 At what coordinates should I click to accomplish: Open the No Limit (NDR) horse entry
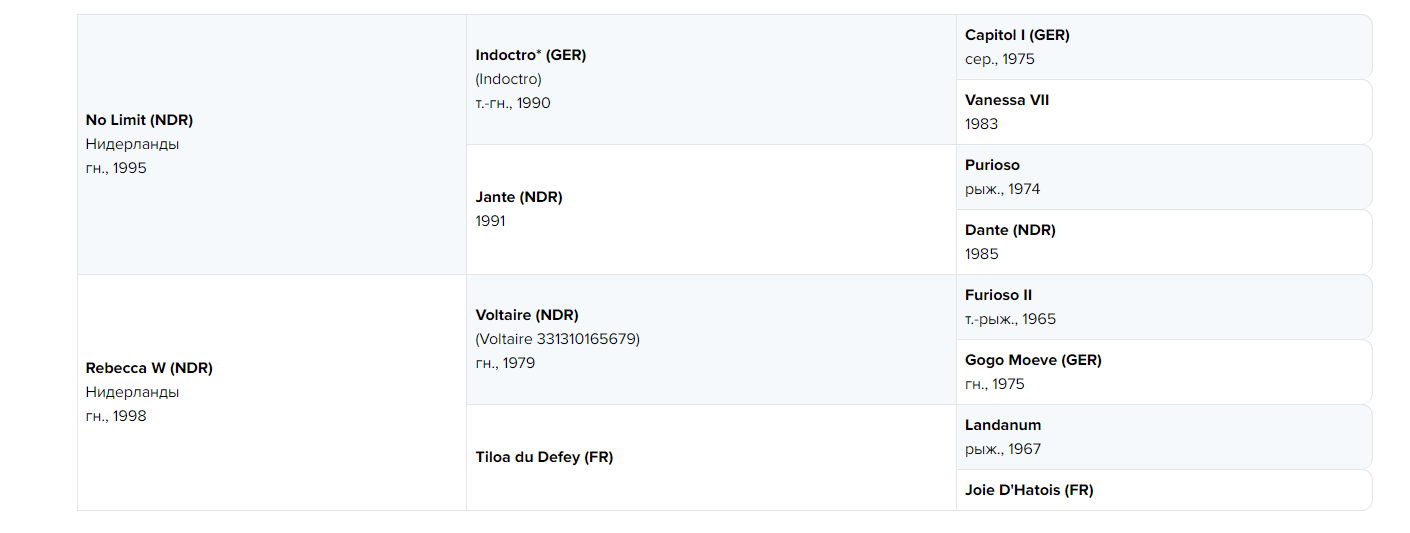coord(139,120)
